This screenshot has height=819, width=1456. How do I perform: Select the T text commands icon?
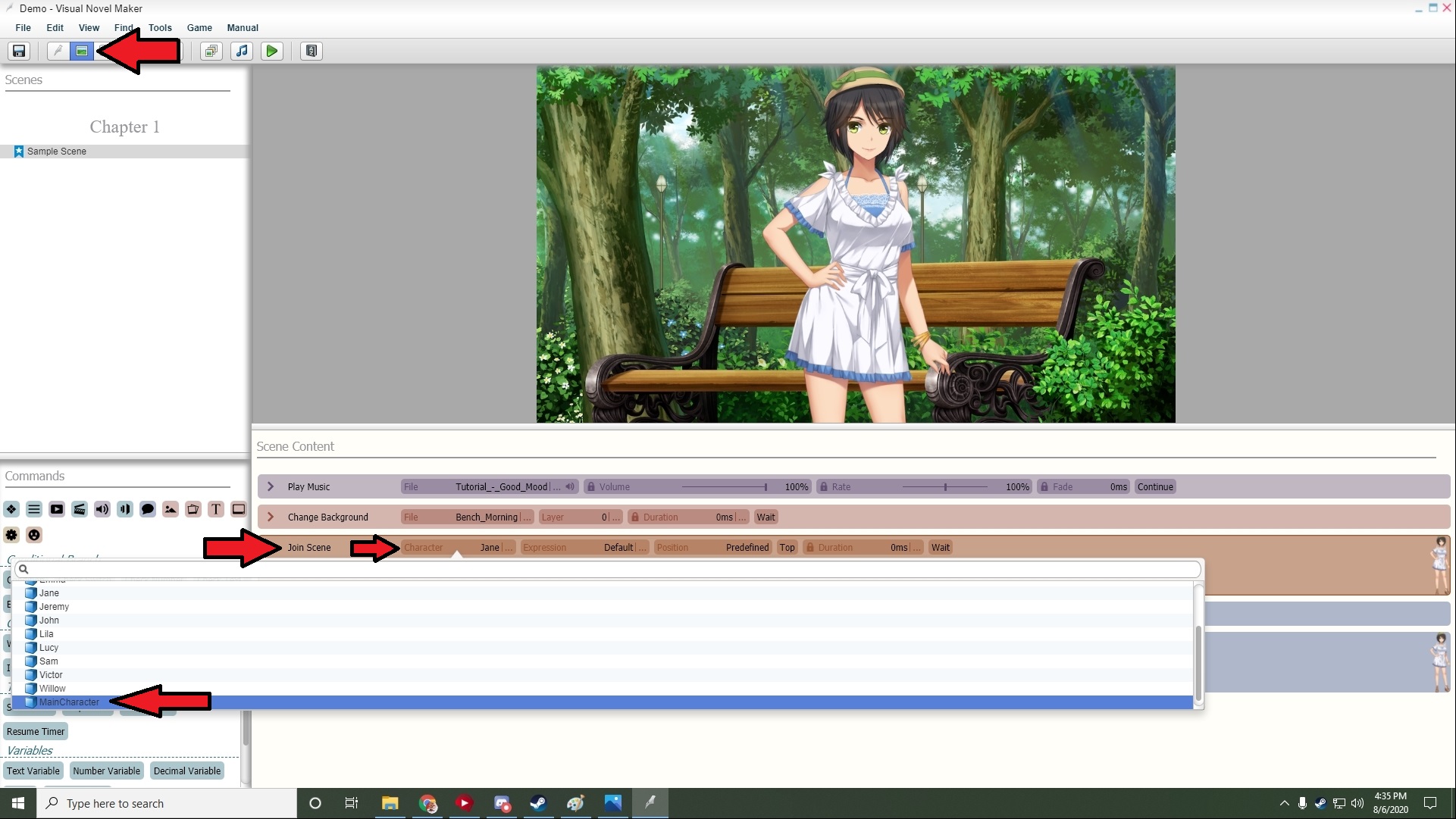[x=216, y=509]
